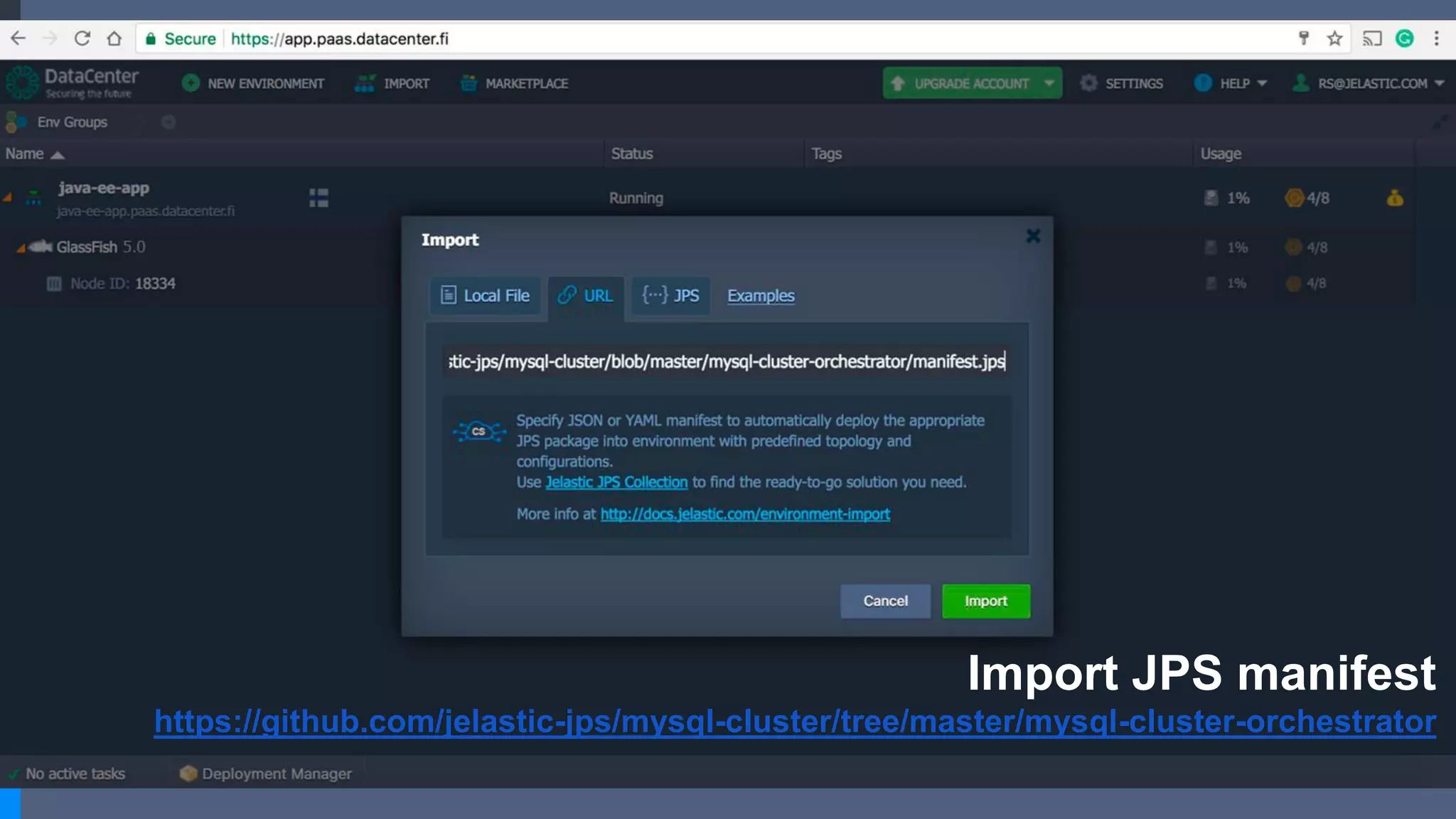Click the GlassFish fish icon
The width and height of the screenshot is (1456, 819).
(41, 247)
